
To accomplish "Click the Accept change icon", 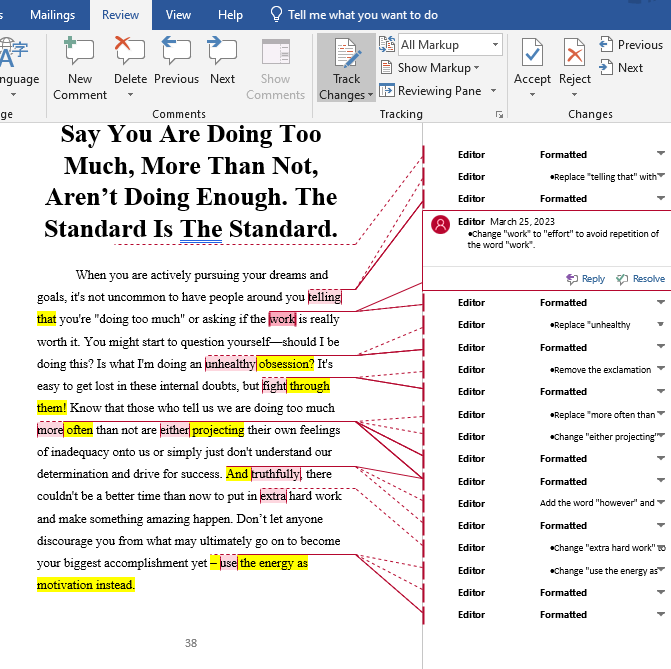I will click(532, 52).
